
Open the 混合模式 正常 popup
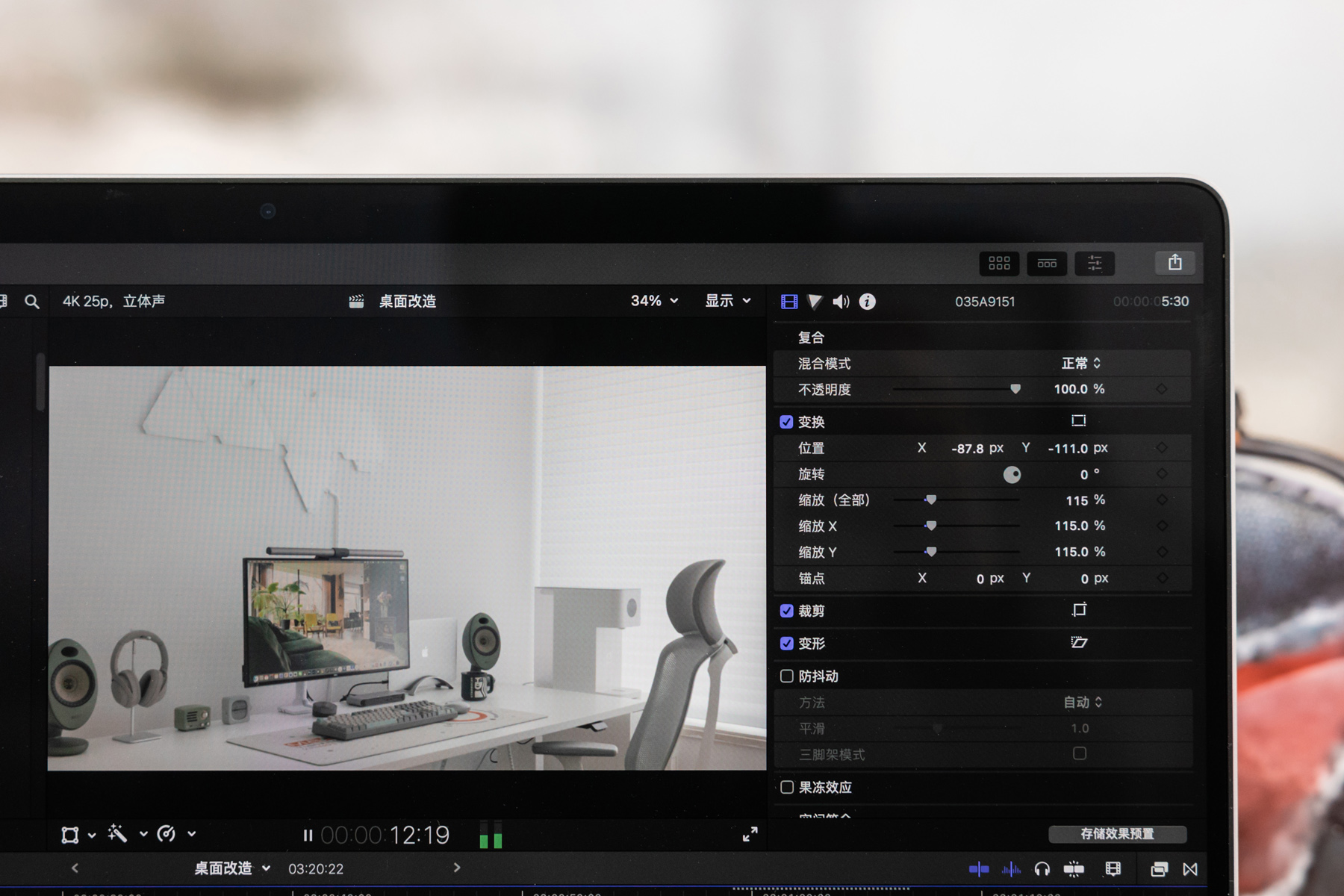point(1081,364)
